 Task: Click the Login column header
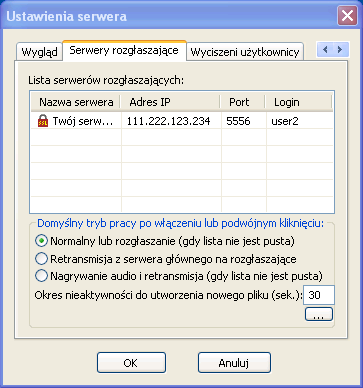[x=299, y=102]
